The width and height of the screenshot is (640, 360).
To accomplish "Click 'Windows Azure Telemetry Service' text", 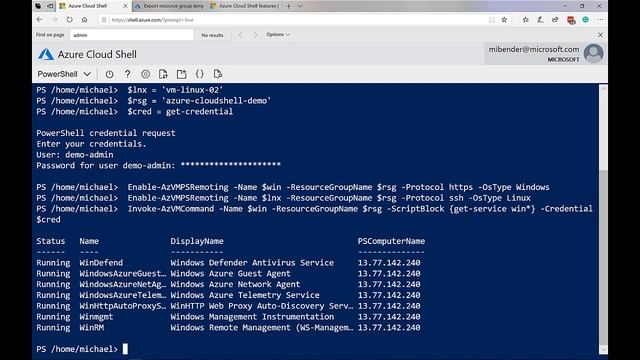I will tap(245, 295).
